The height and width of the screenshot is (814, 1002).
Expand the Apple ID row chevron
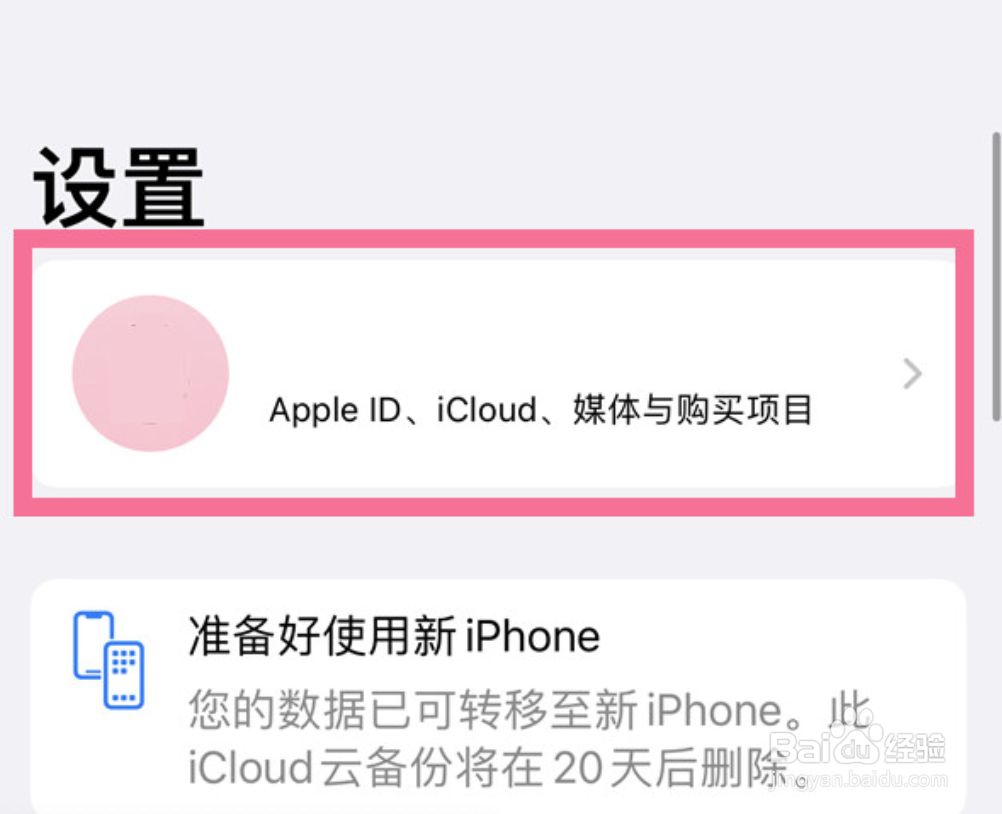(911, 374)
